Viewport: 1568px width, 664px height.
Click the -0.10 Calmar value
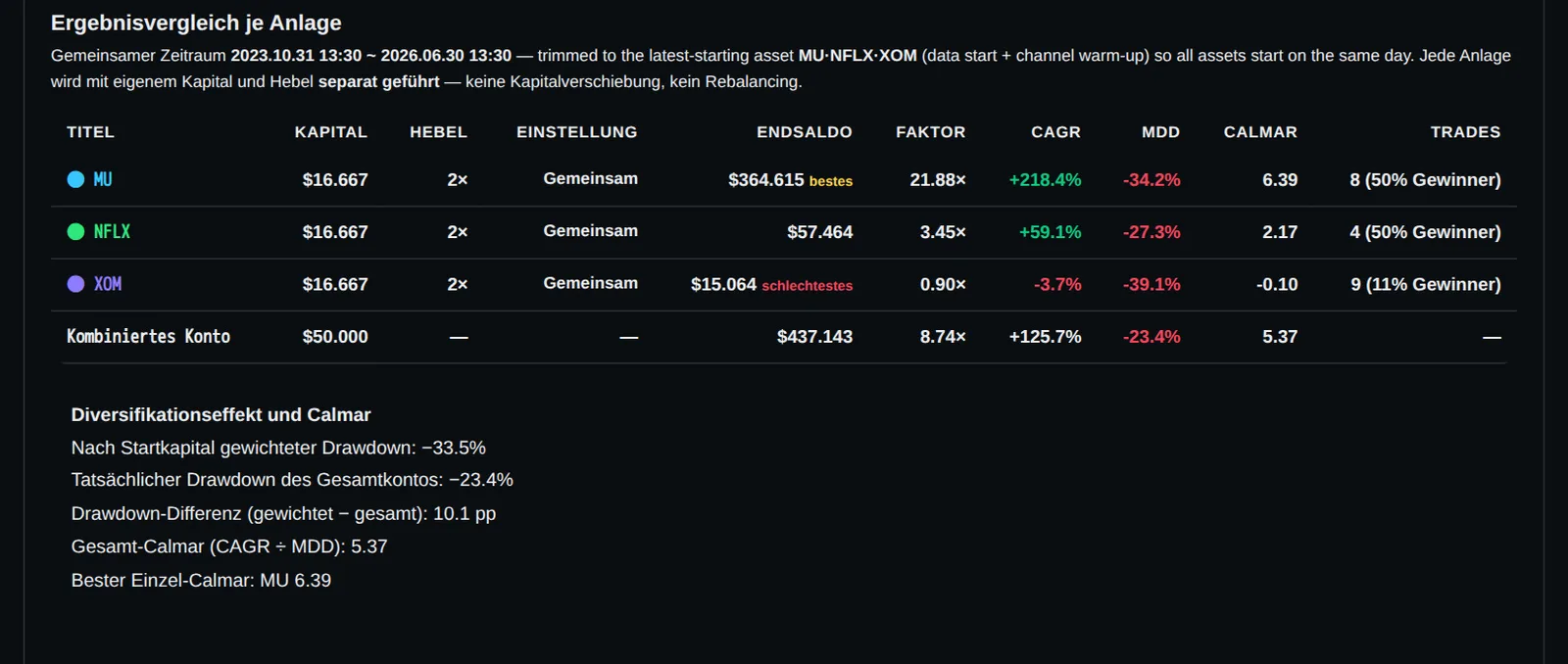point(1277,284)
